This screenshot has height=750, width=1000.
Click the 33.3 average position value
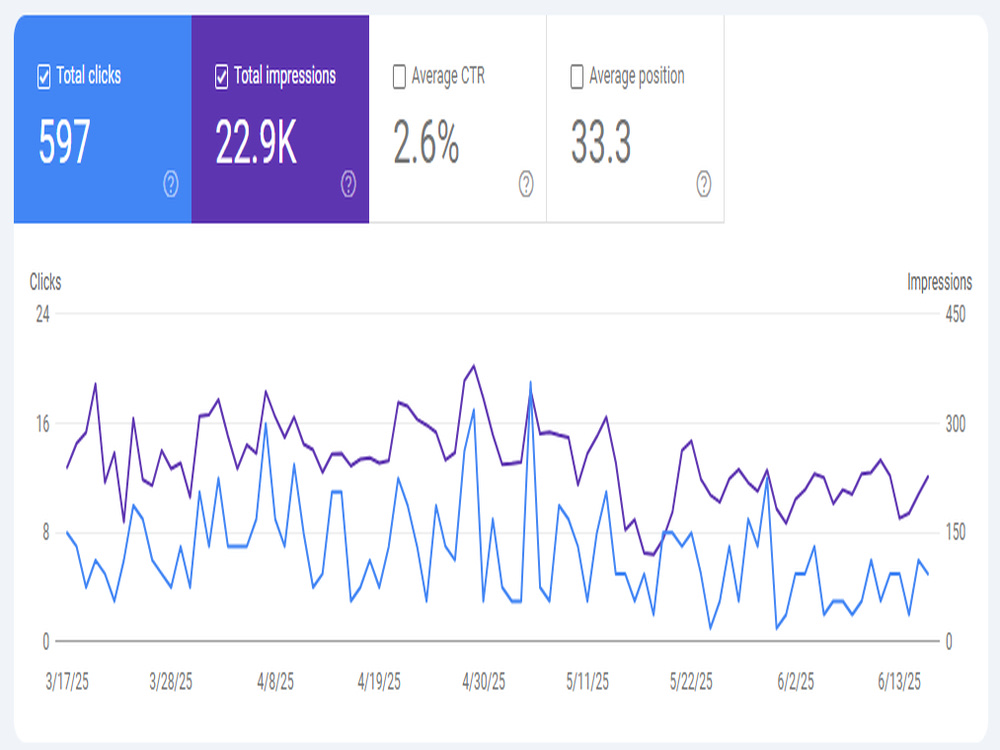tap(601, 142)
